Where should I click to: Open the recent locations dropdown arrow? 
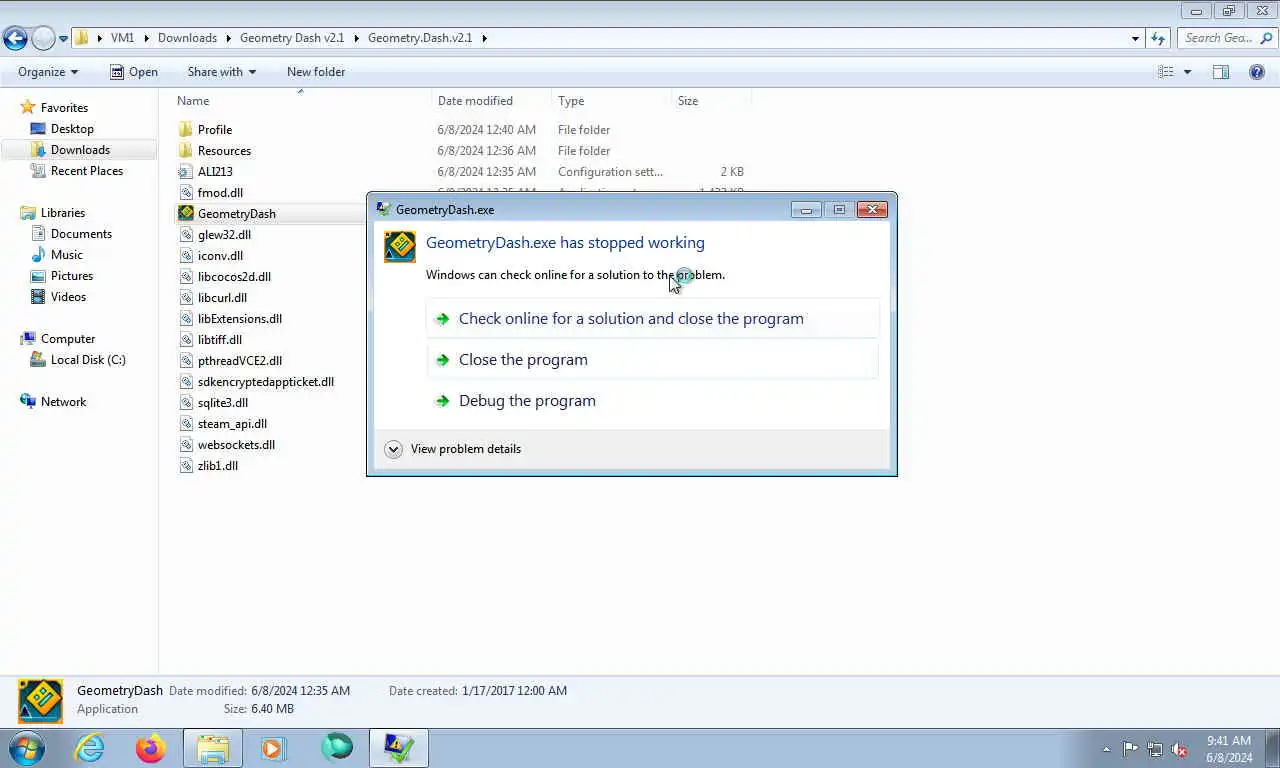[x=63, y=39]
